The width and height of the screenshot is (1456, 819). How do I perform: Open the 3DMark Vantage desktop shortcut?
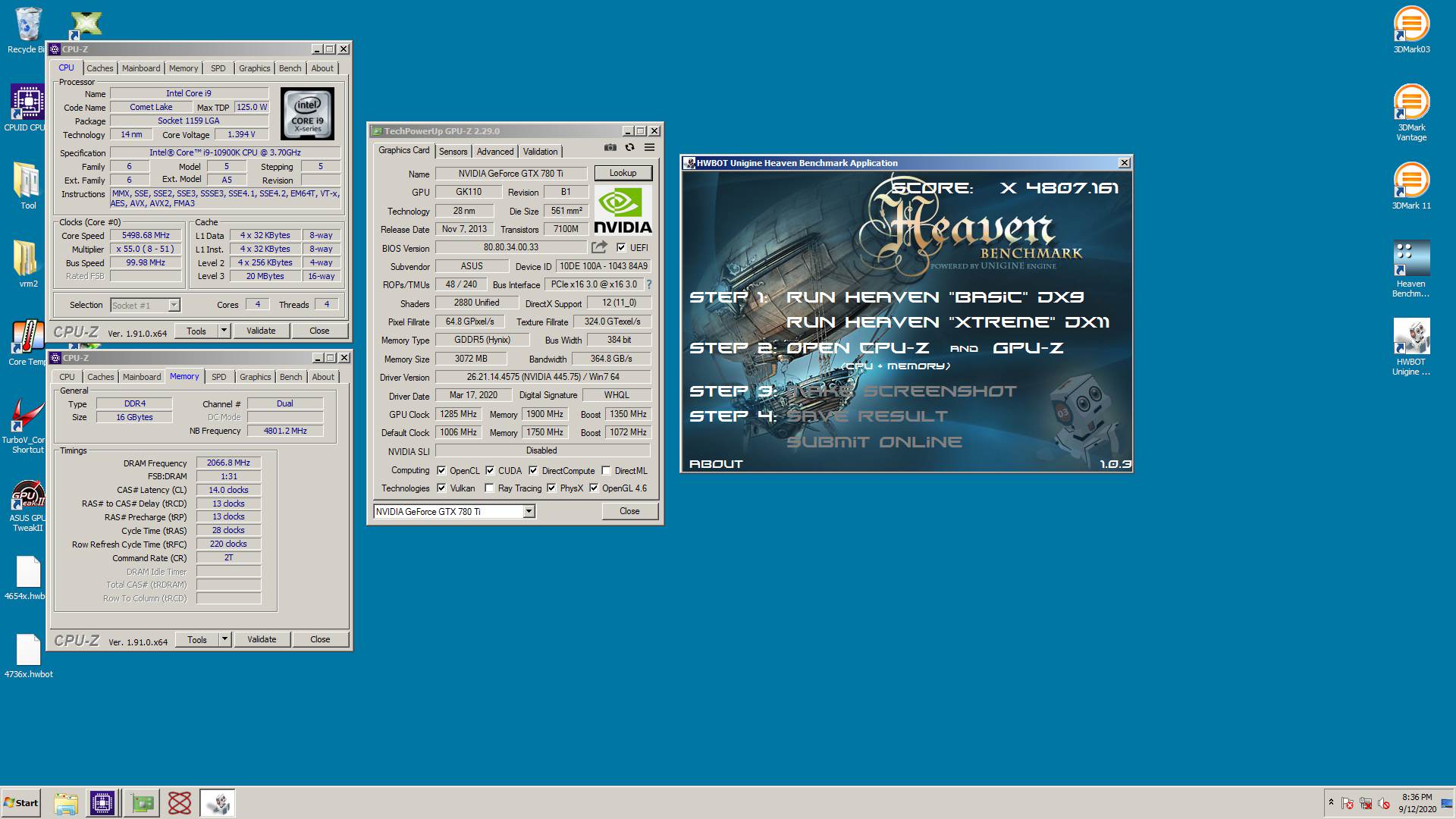click(x=1411, y=112)
